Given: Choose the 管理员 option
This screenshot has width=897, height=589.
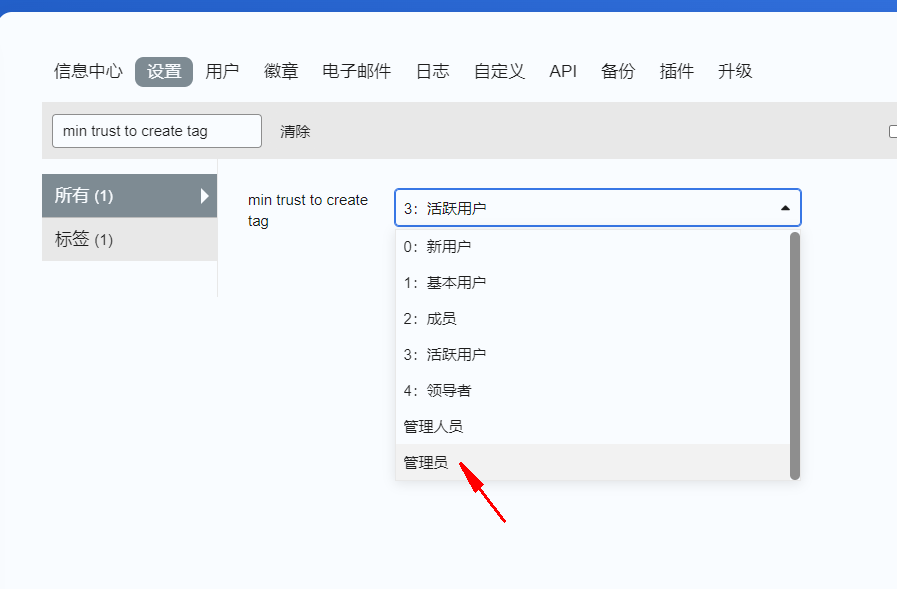Looking at the screenshot, I should (x=592, y=463).
